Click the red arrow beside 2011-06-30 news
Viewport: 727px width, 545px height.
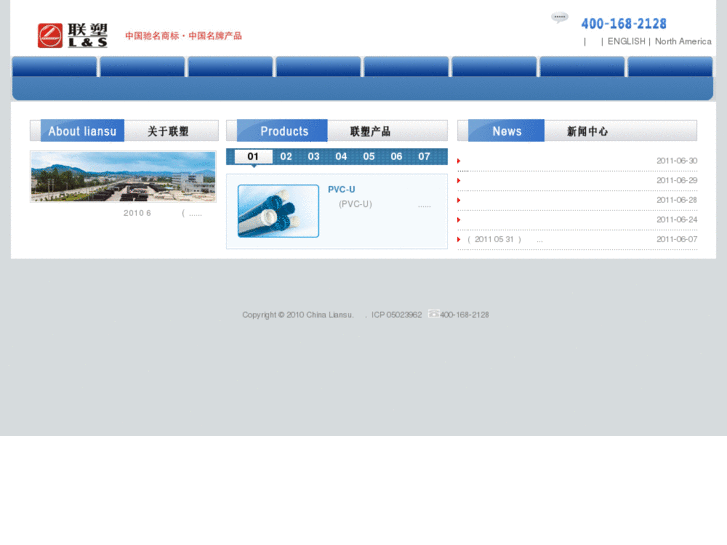(x=459, y=161)
